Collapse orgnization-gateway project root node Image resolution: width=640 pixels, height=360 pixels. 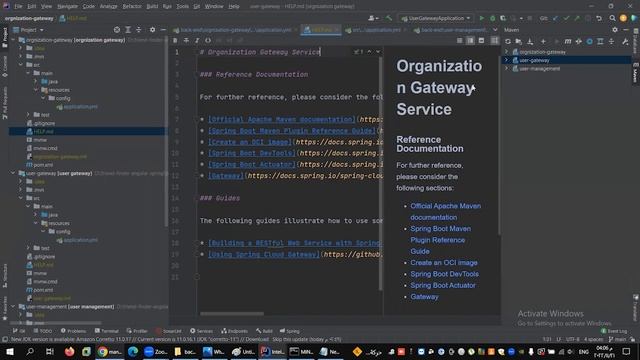coord(13,40)
